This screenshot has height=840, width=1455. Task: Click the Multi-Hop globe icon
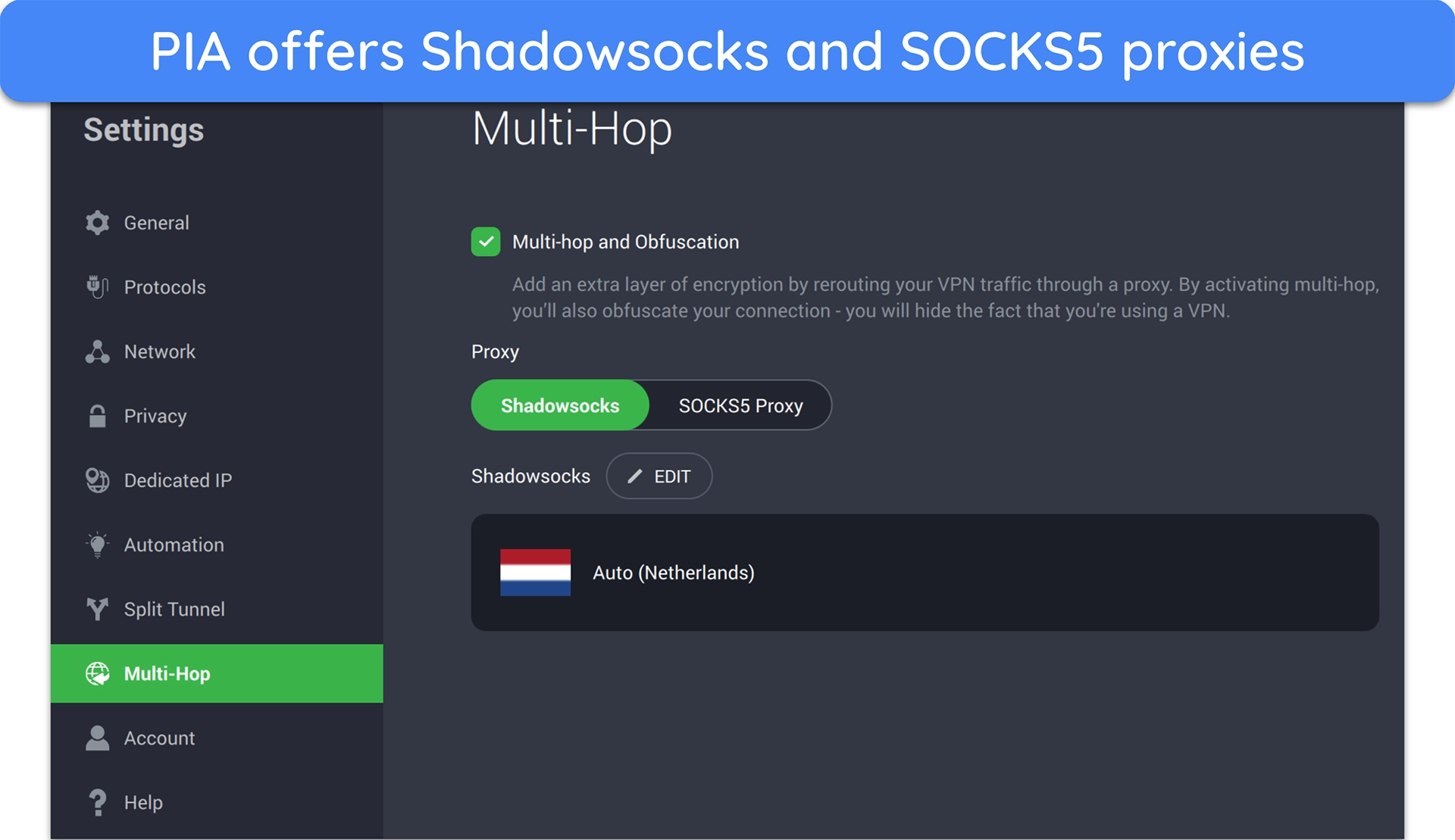pyautogui.click(x=98, y=673)
